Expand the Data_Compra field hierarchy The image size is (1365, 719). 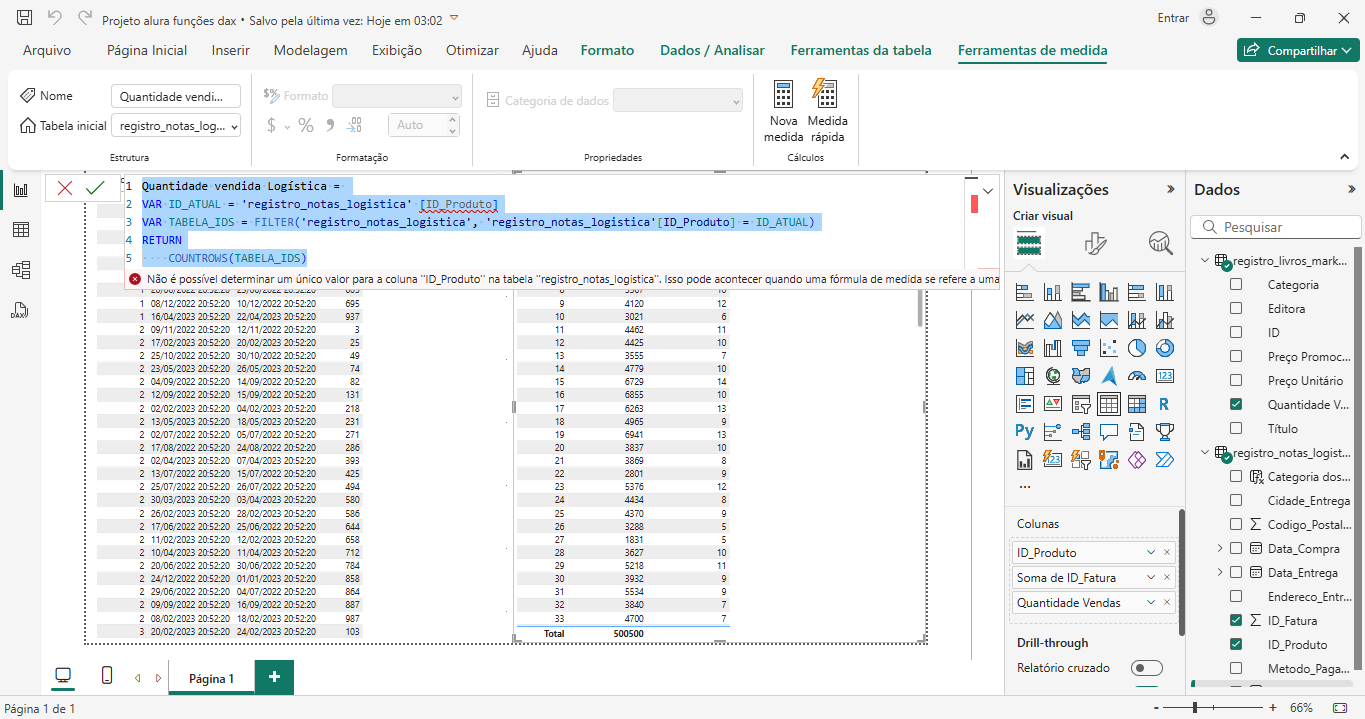1219,548
